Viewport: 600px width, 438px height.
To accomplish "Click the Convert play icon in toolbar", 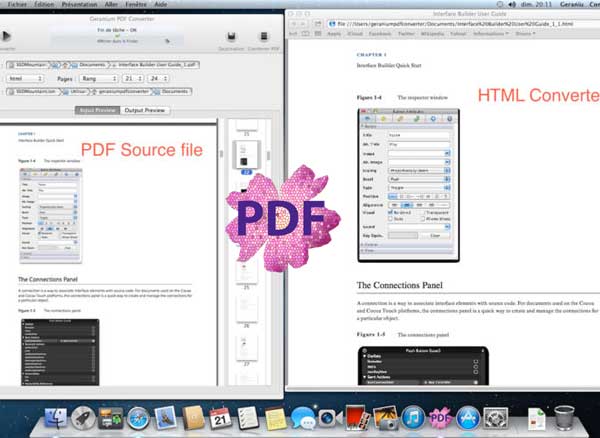I will (5, 36).
